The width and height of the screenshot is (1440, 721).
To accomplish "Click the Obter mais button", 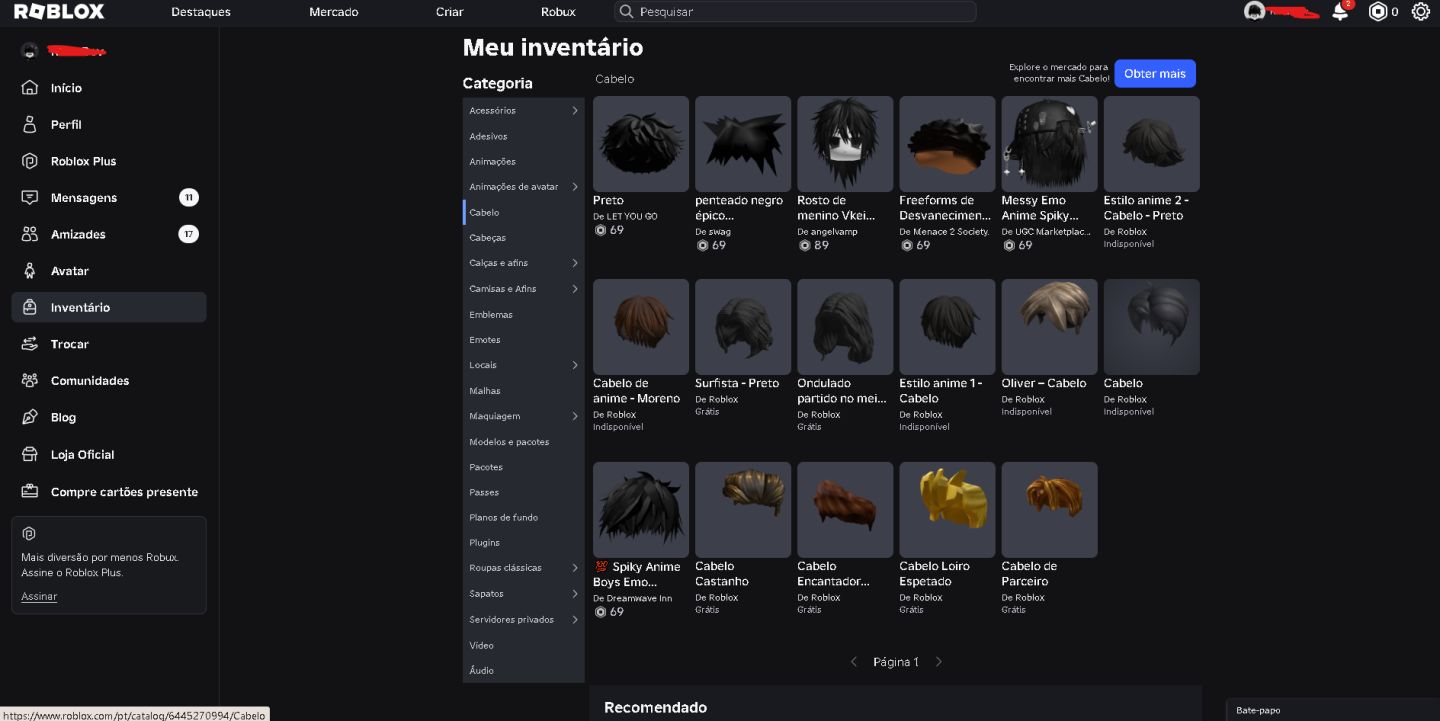I will pyautogui.click(x=1155, y=73).
